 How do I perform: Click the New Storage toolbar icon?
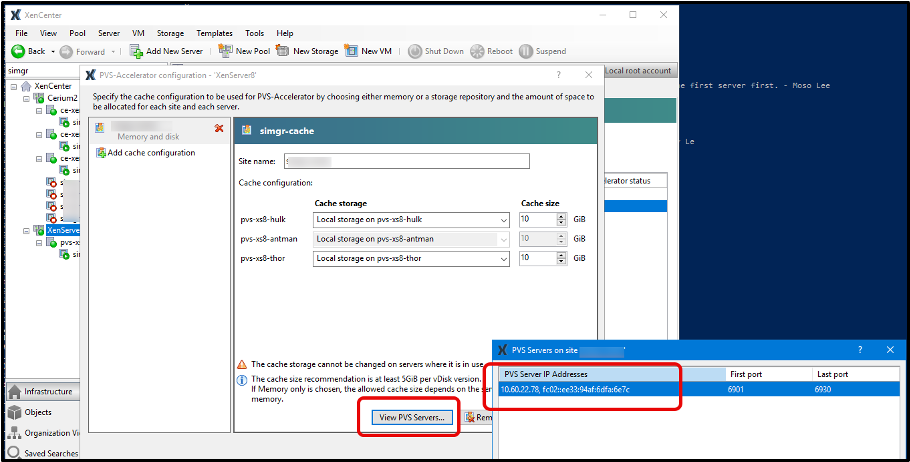(282, 51)
